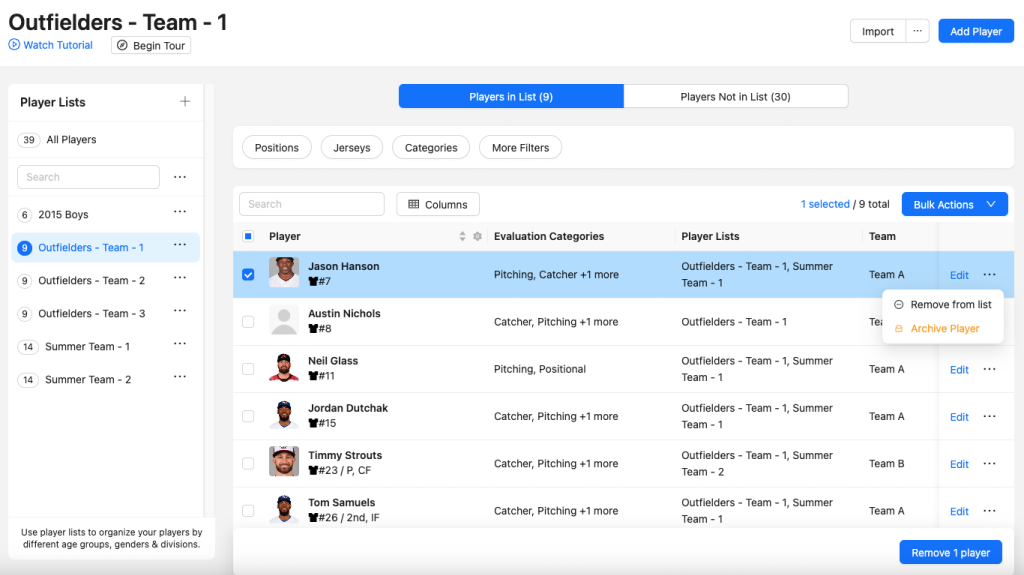The height and width of the screenshot is (575, 1024).
Task: Open options menu beside player lists search
Action: coord(180,177)
